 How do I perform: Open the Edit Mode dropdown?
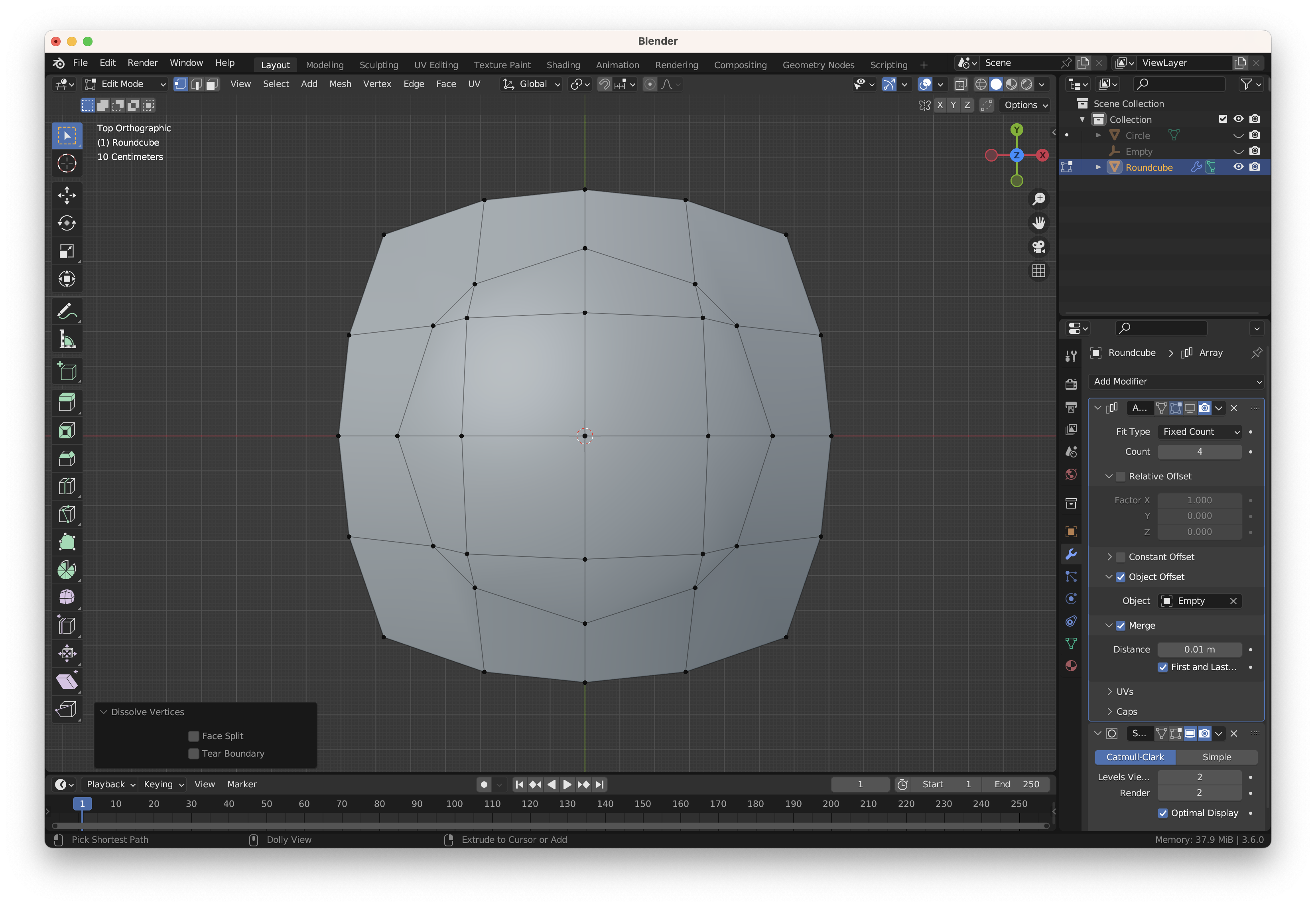125,84
